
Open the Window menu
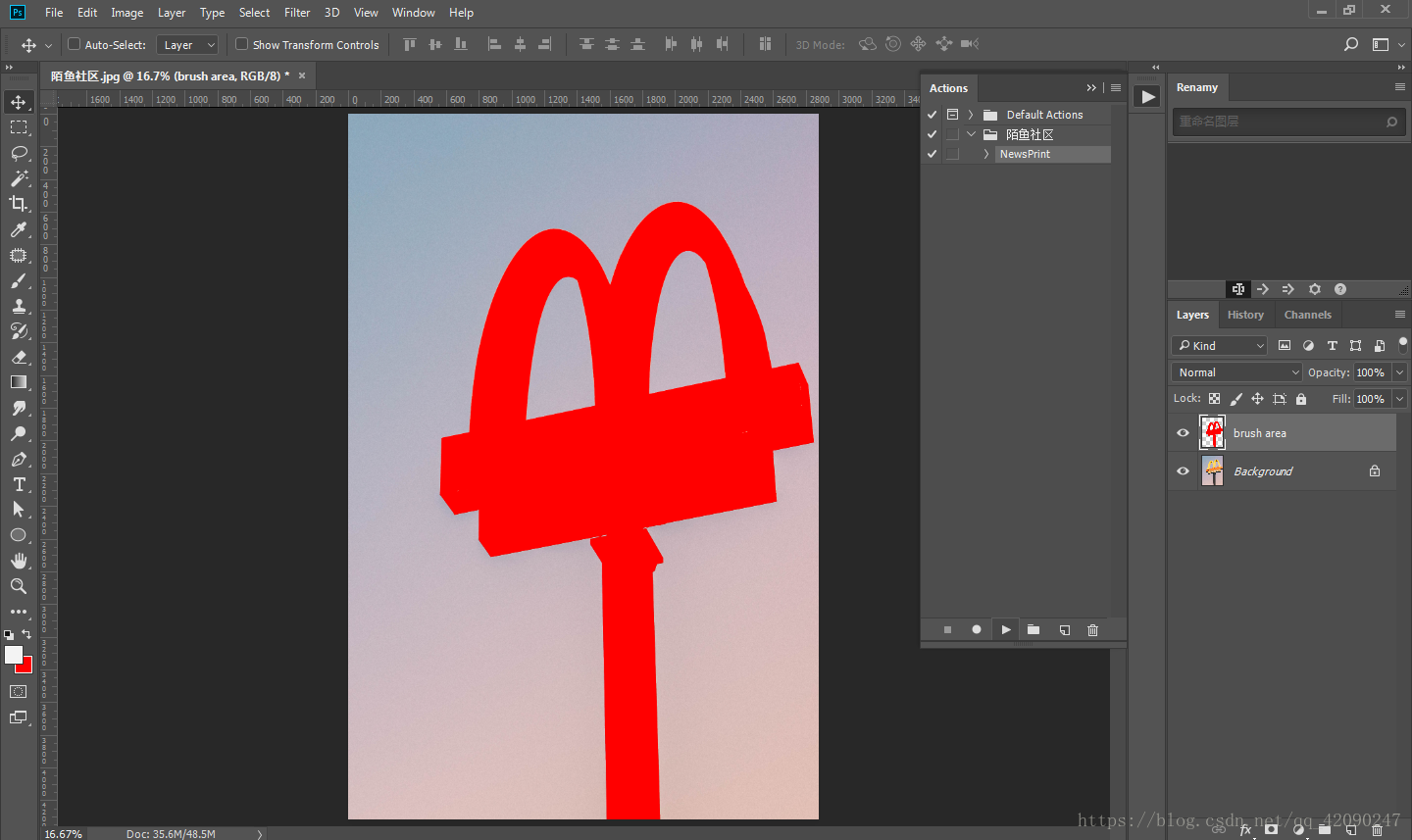pyautogui.click(x=414, y=13)
